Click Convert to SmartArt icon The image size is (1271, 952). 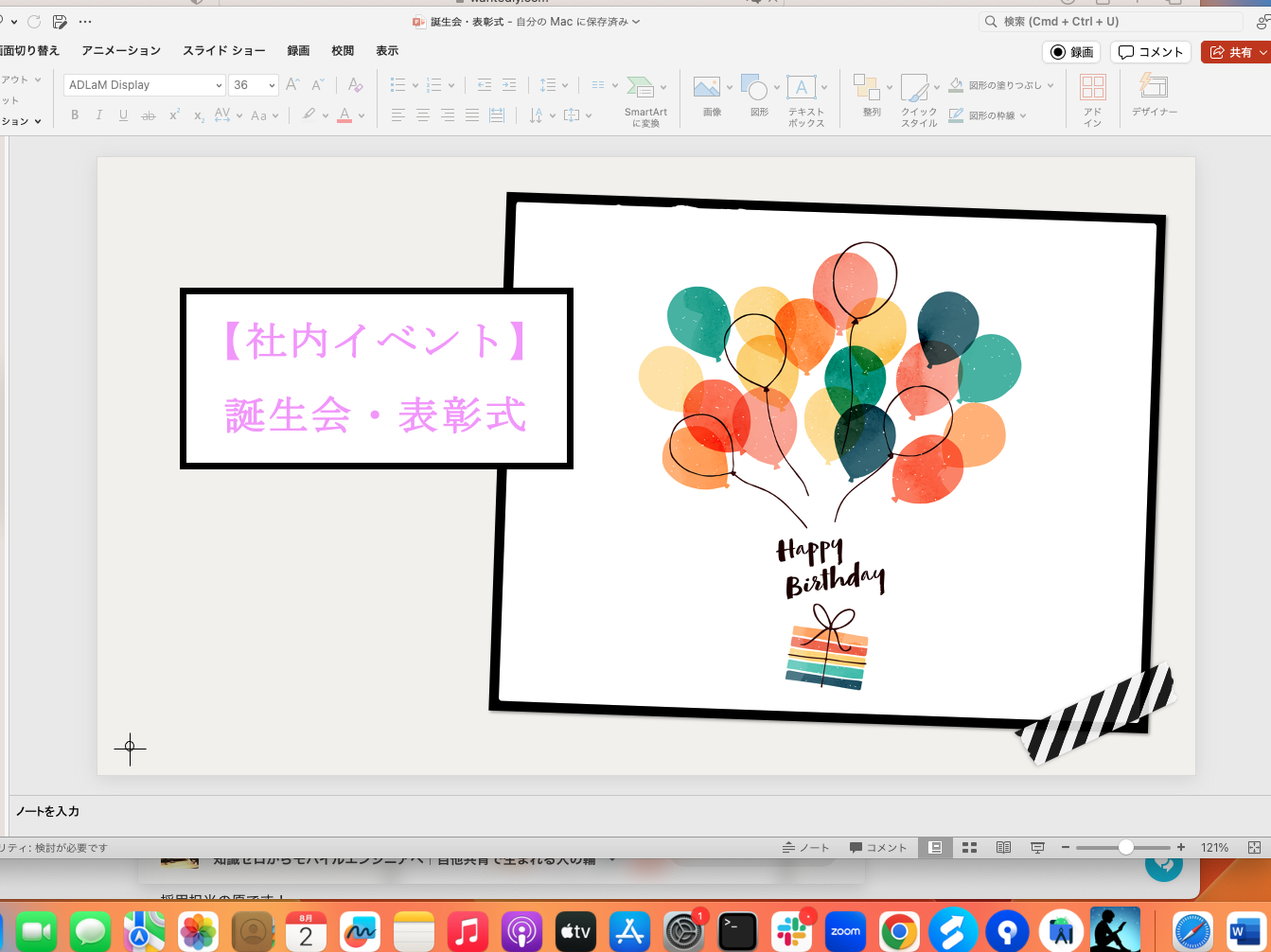click(x=645, y=101)
